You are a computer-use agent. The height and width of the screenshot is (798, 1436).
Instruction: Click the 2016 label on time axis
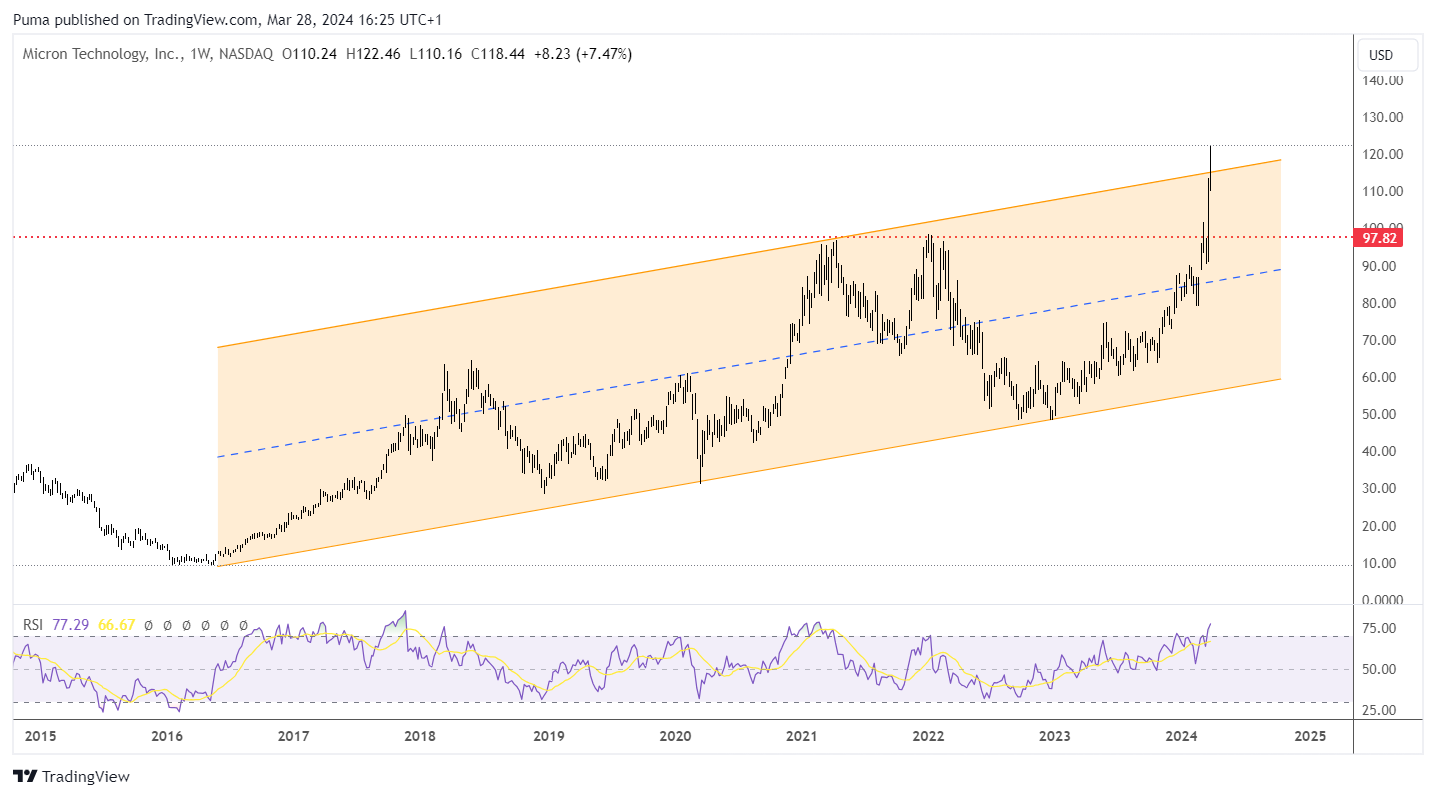tap(167, 736)
